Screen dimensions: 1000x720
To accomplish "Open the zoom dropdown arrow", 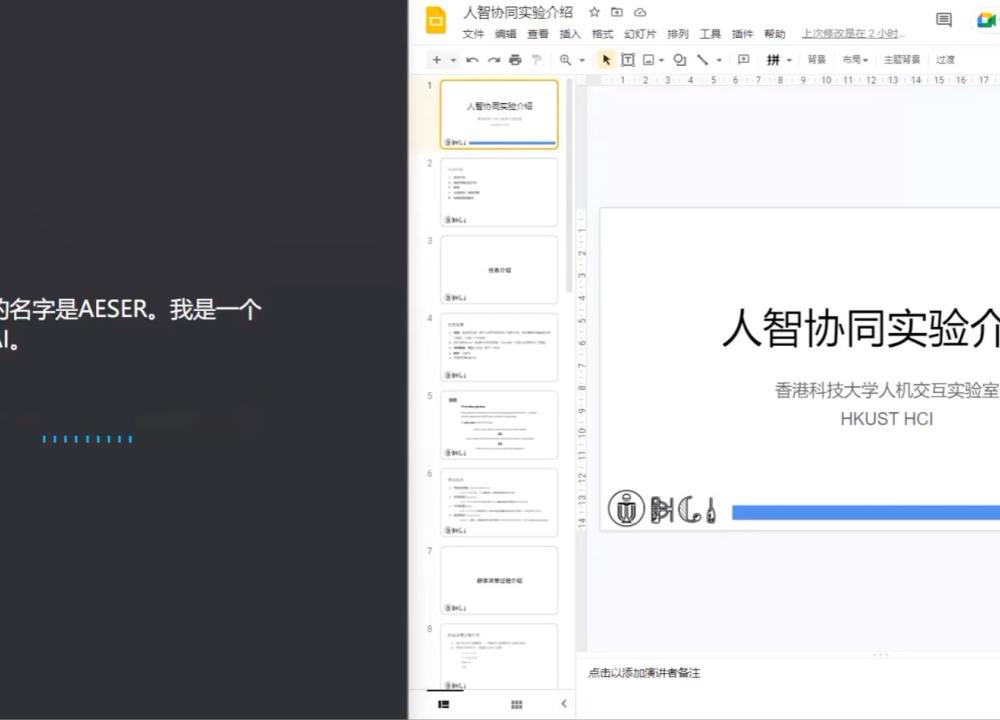I will coord(582,60).
